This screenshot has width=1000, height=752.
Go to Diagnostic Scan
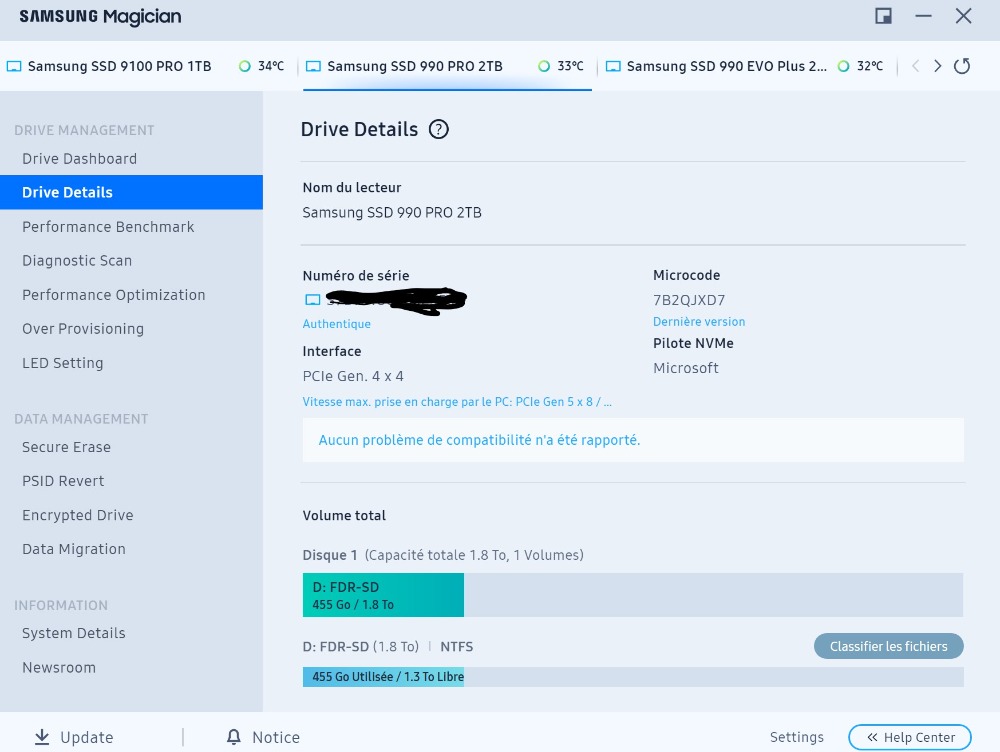click(x=77, y=261)
